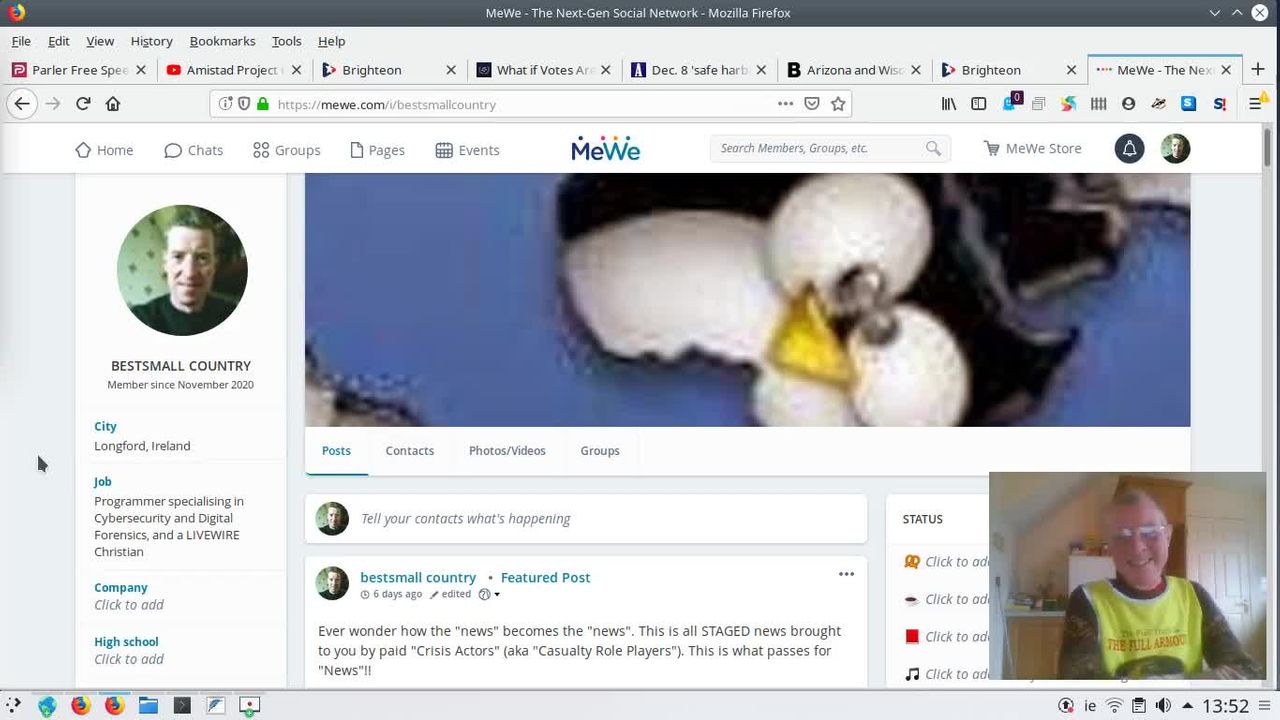
Task: Open the notifications bell in MeWe header
Action: [1129, 149]
